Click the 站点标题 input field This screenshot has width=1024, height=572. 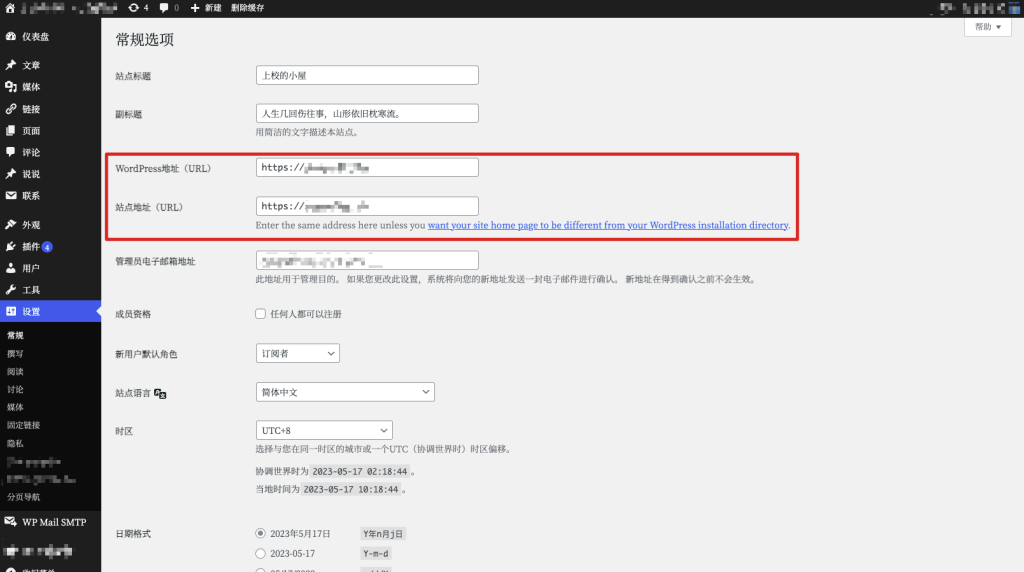click(x=367, y=75)
